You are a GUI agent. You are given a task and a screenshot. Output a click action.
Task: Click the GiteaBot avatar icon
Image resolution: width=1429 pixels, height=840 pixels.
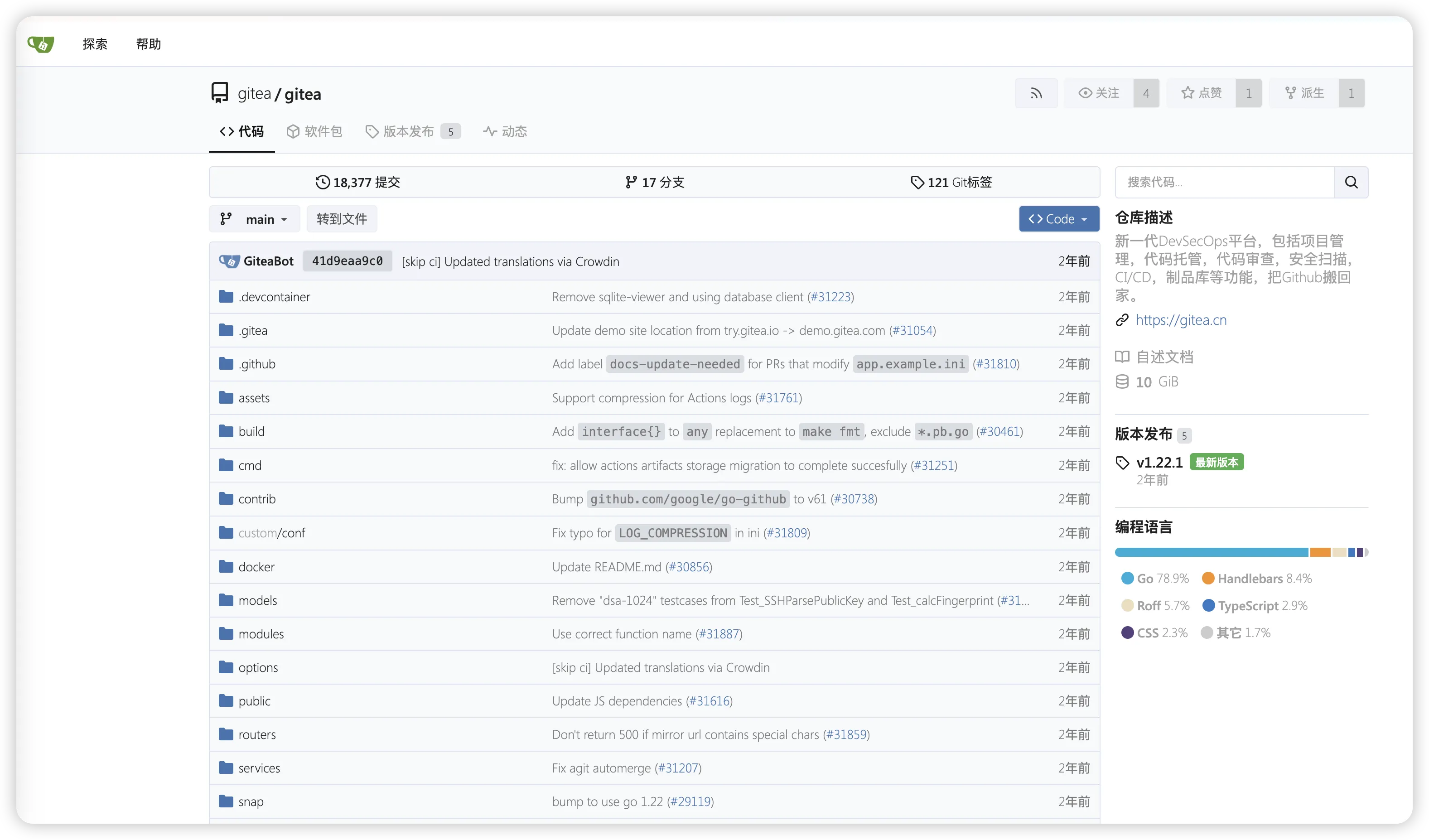(229, 261)
